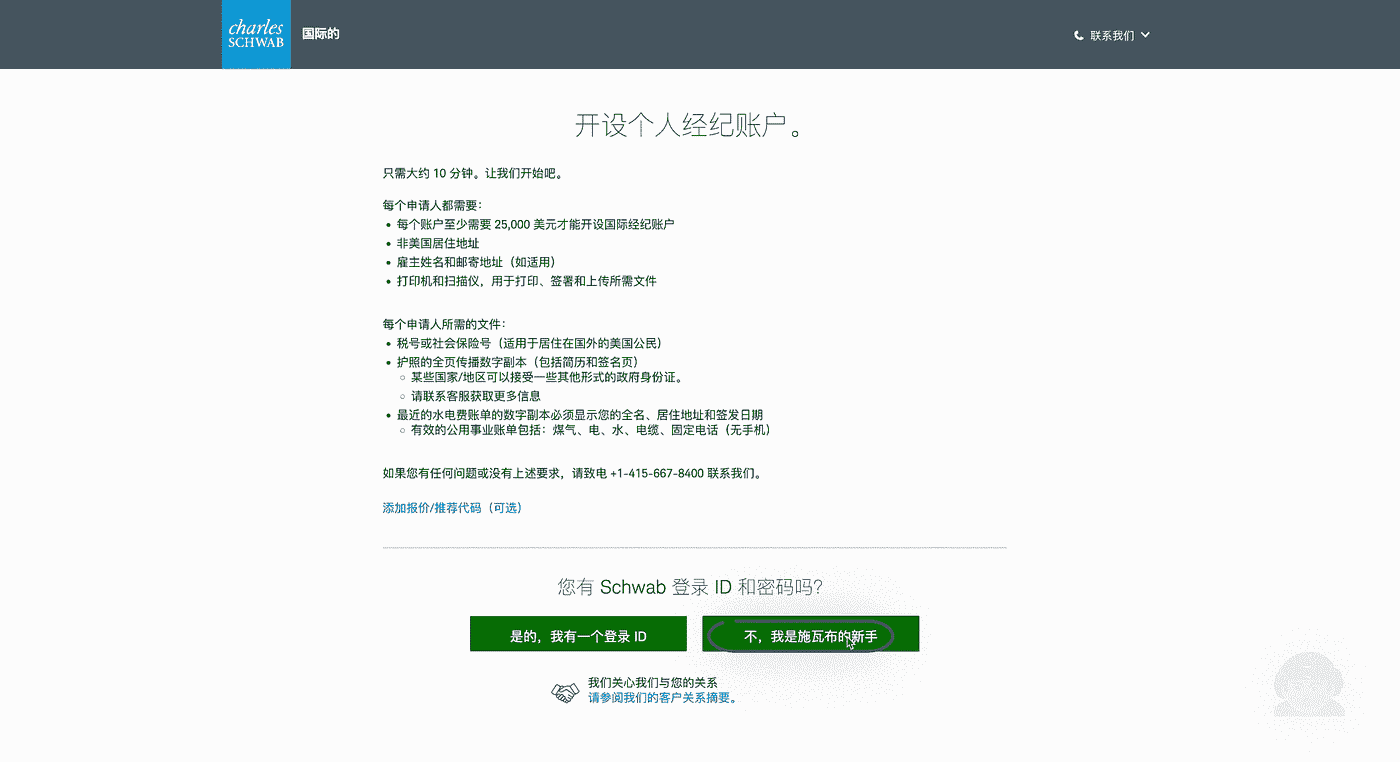Click the 国际的 header label
1400x762 pixels.
pyautogui.click(x=321, y=34)
